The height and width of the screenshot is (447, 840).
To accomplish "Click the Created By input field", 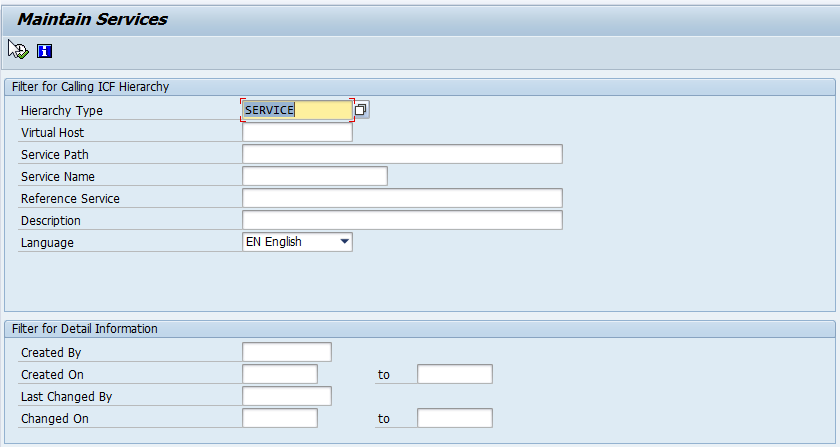I will point(287,352).
